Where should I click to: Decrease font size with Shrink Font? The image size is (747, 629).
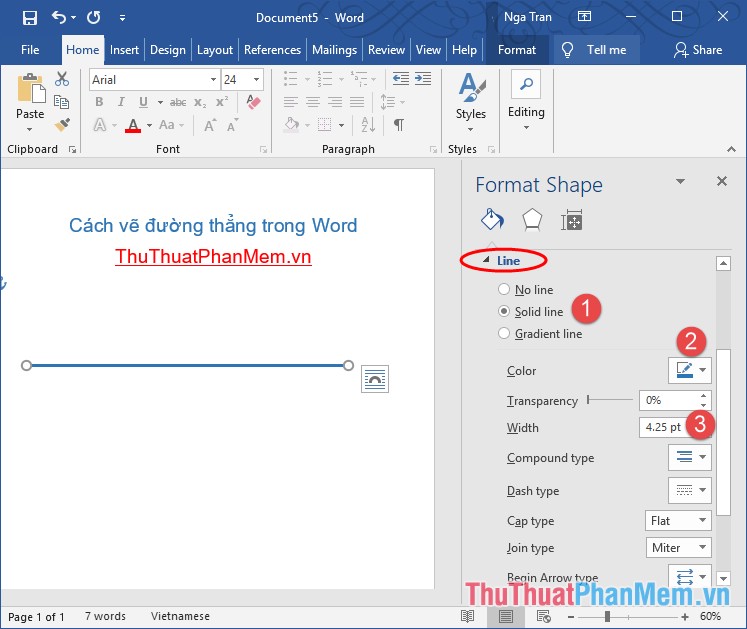tap(232, 125)
